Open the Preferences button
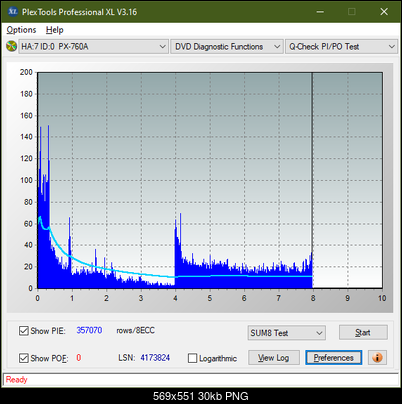402x404 pixels. pyautogui.click(x=334, y=358)
